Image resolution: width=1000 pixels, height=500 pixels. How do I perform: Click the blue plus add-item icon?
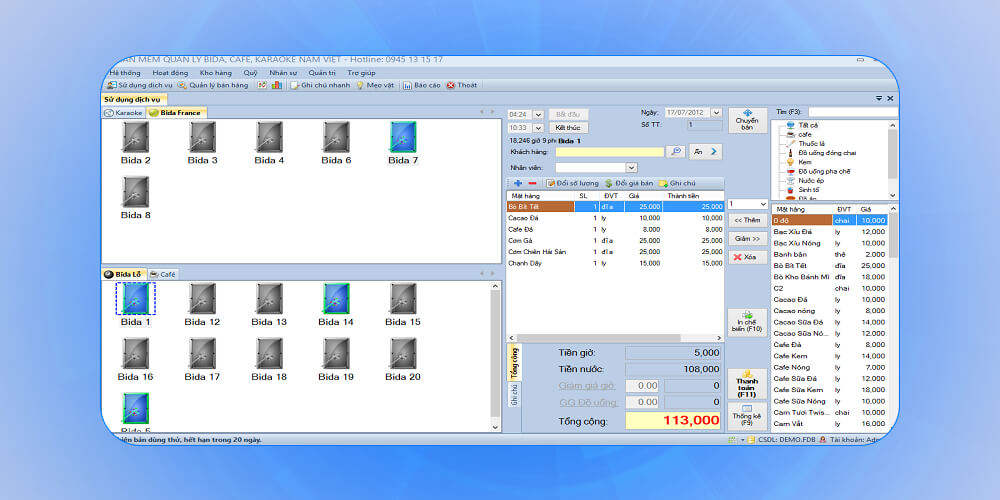(517, 183)
